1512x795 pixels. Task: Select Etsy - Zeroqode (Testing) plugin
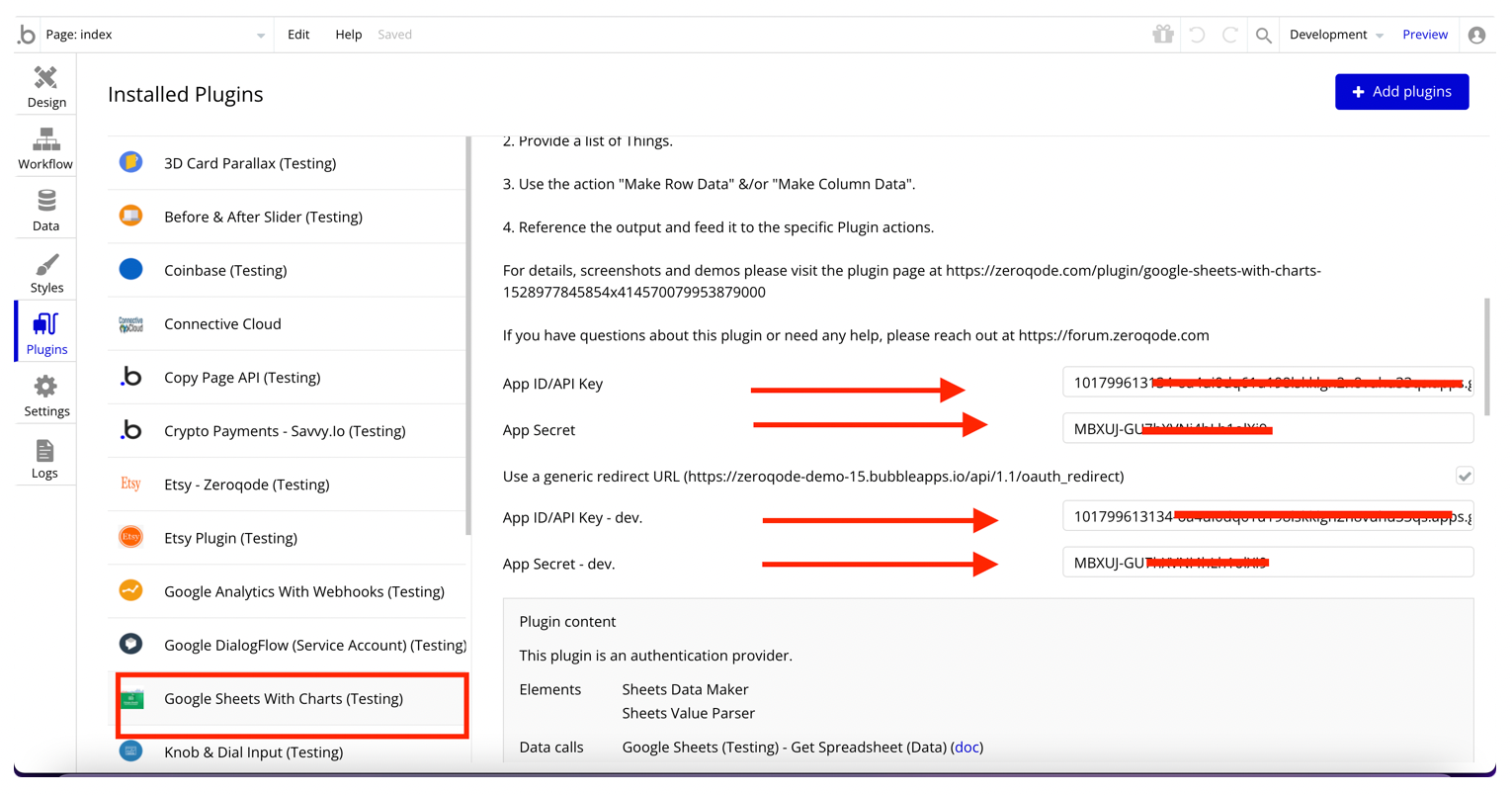tap(287, 484)
